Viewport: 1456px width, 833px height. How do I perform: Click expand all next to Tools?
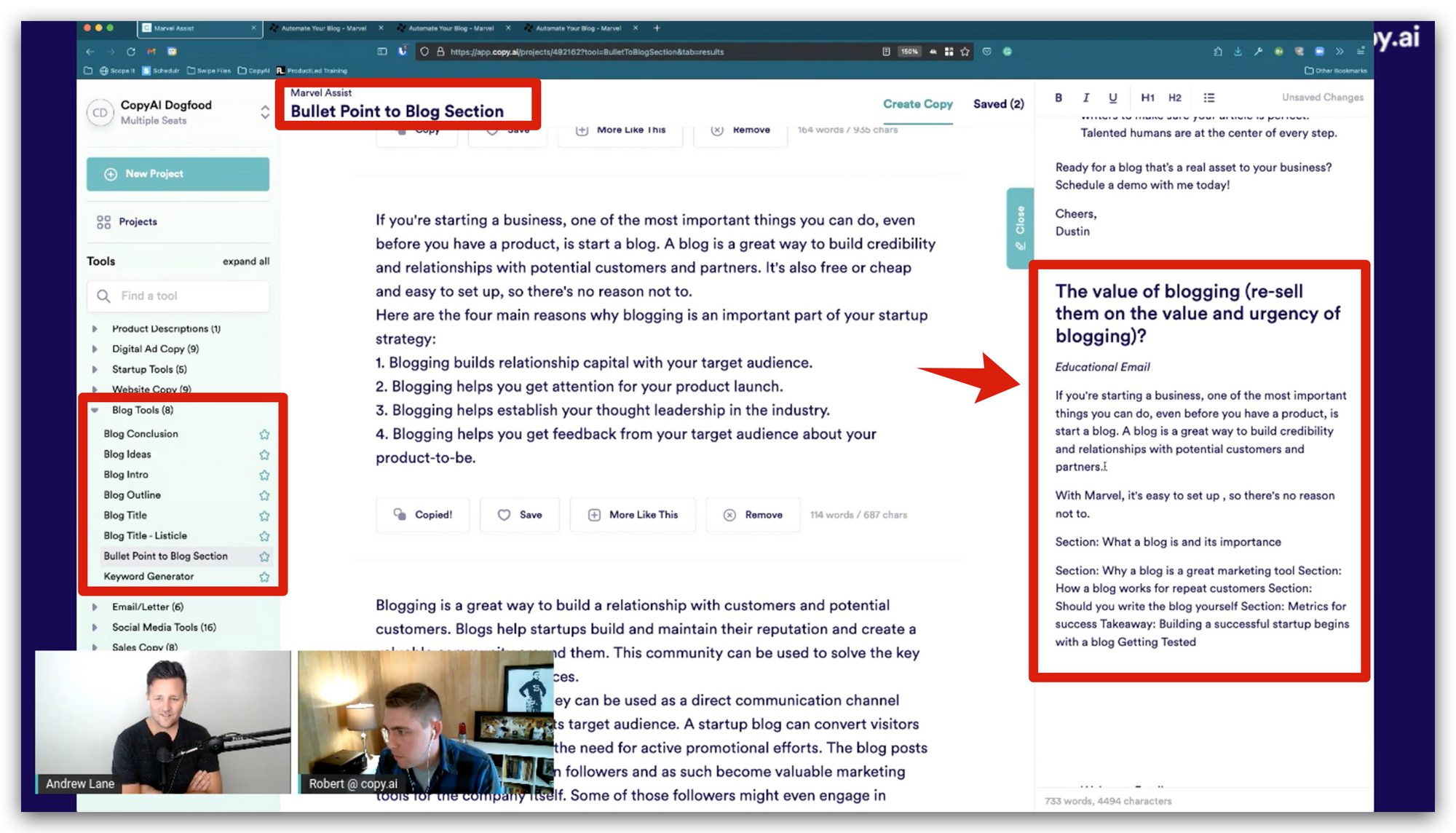[246, 261]
